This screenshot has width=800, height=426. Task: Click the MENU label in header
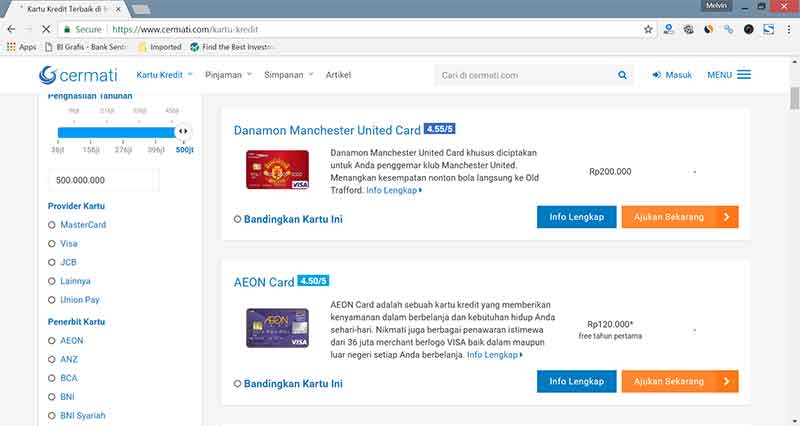coord(719,75)
